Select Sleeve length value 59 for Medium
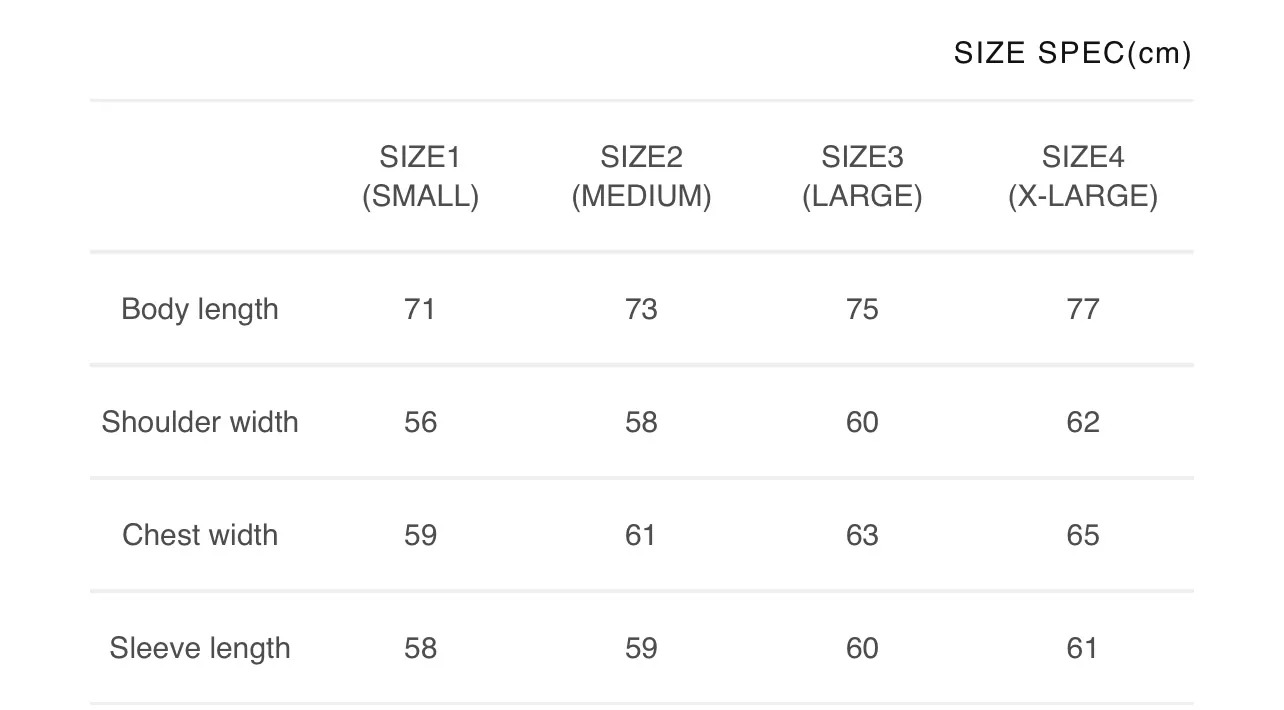 (641, 648)
